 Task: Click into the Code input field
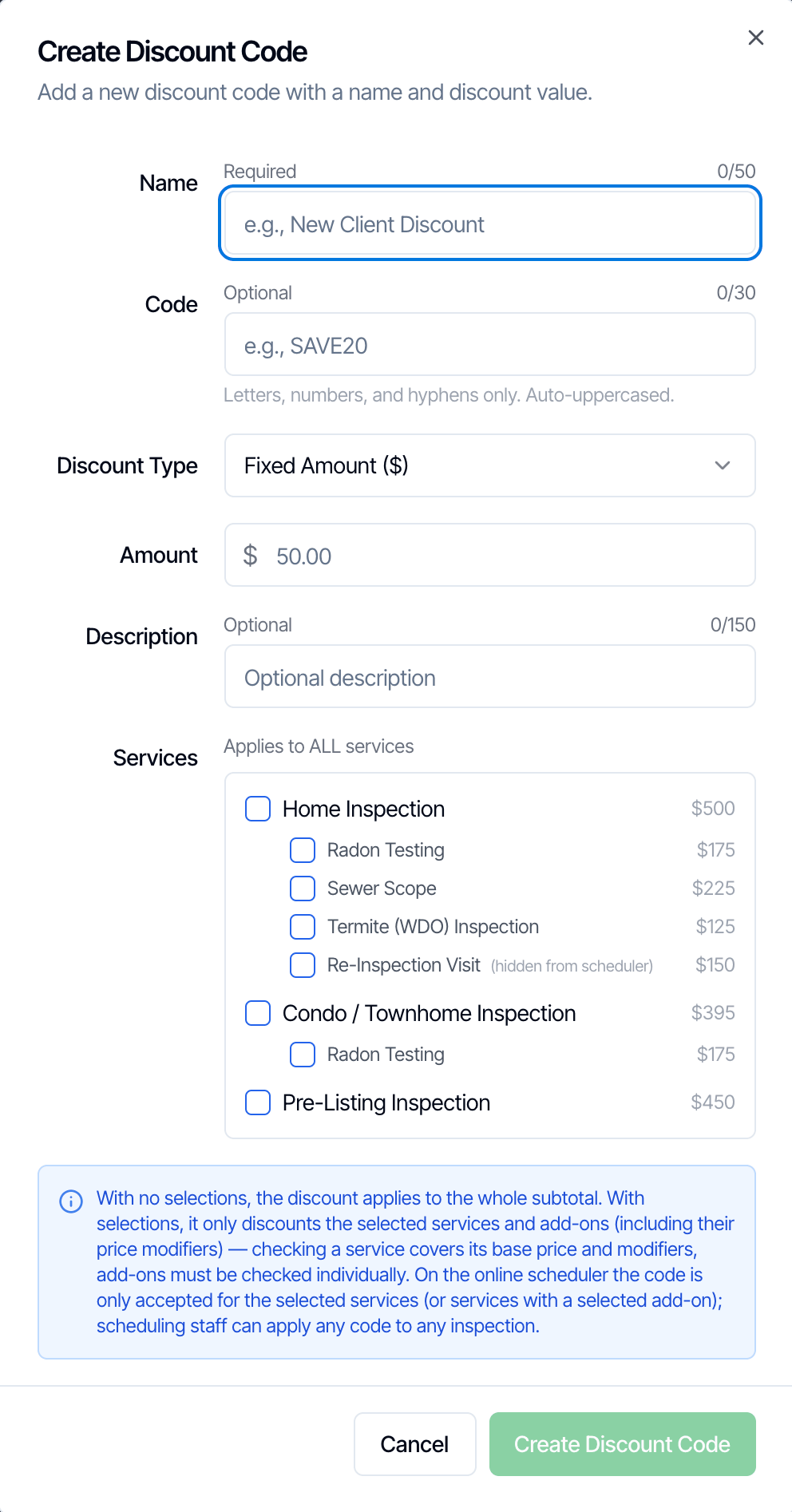click(x=490, y=344)
